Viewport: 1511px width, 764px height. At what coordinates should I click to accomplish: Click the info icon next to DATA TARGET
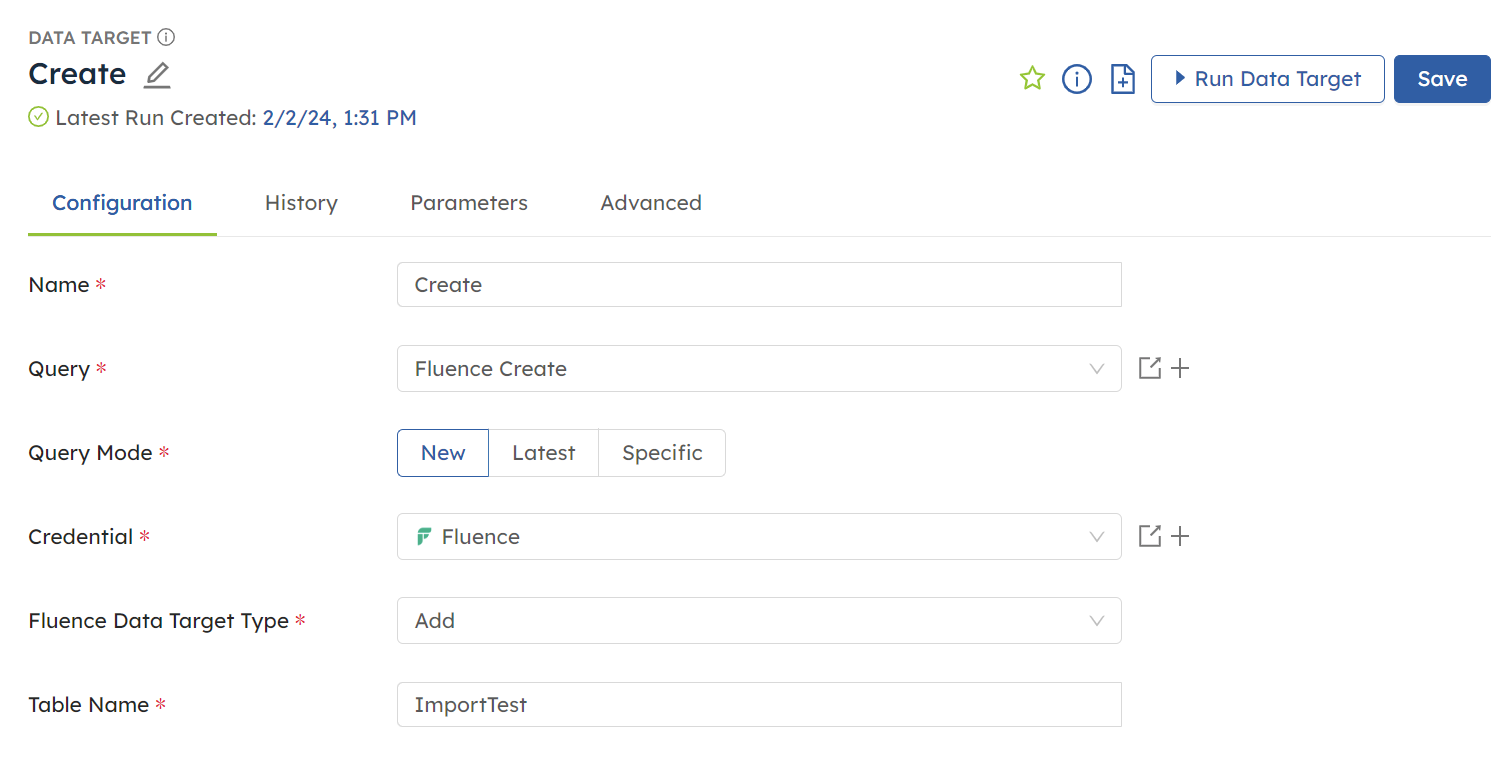(x=166, y=38)
